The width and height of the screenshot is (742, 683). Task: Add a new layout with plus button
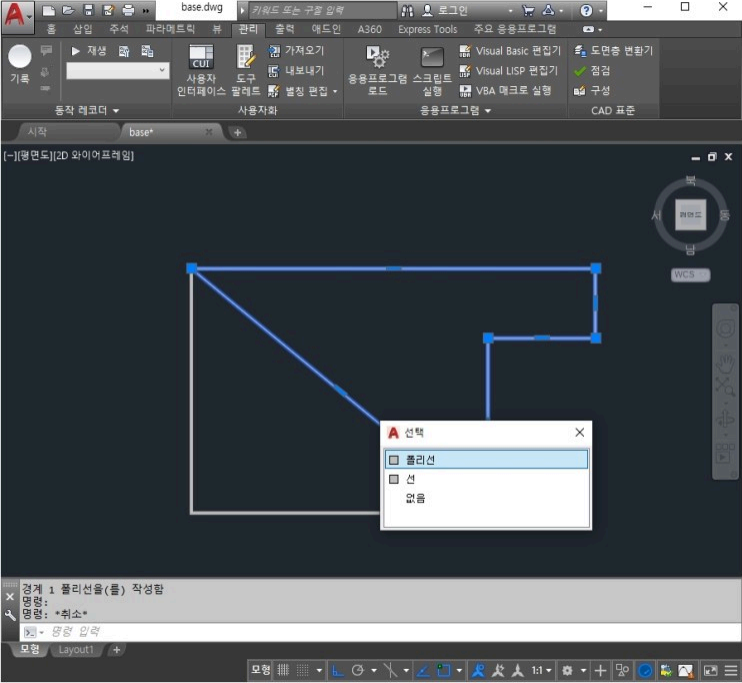click(x=116, y=650)
